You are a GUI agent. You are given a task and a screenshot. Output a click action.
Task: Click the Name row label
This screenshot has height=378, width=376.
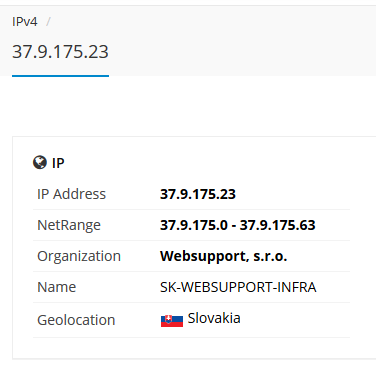coord(57,287)
